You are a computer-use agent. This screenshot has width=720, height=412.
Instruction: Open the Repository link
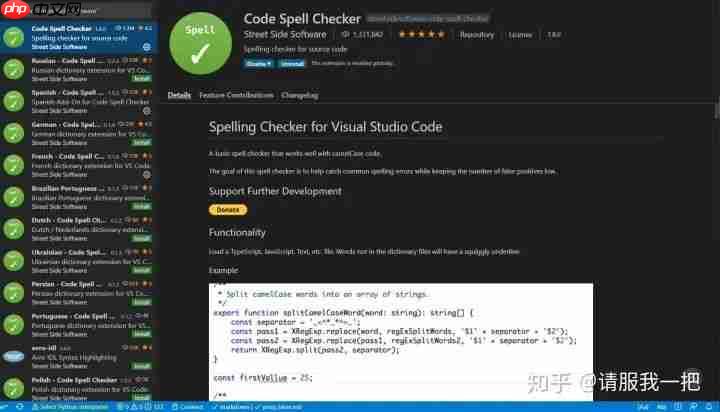(477, 35)
